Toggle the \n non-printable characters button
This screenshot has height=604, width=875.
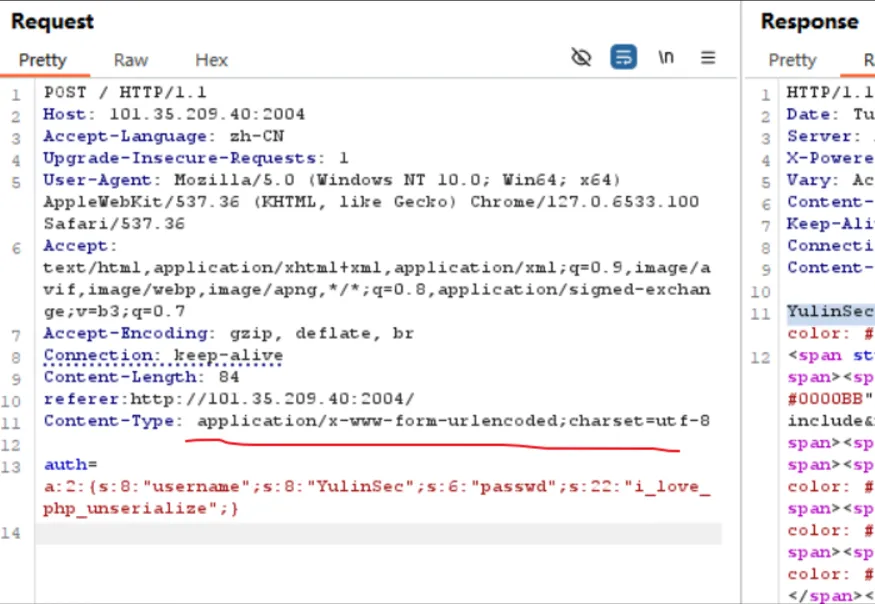click(x=666, y=58)
